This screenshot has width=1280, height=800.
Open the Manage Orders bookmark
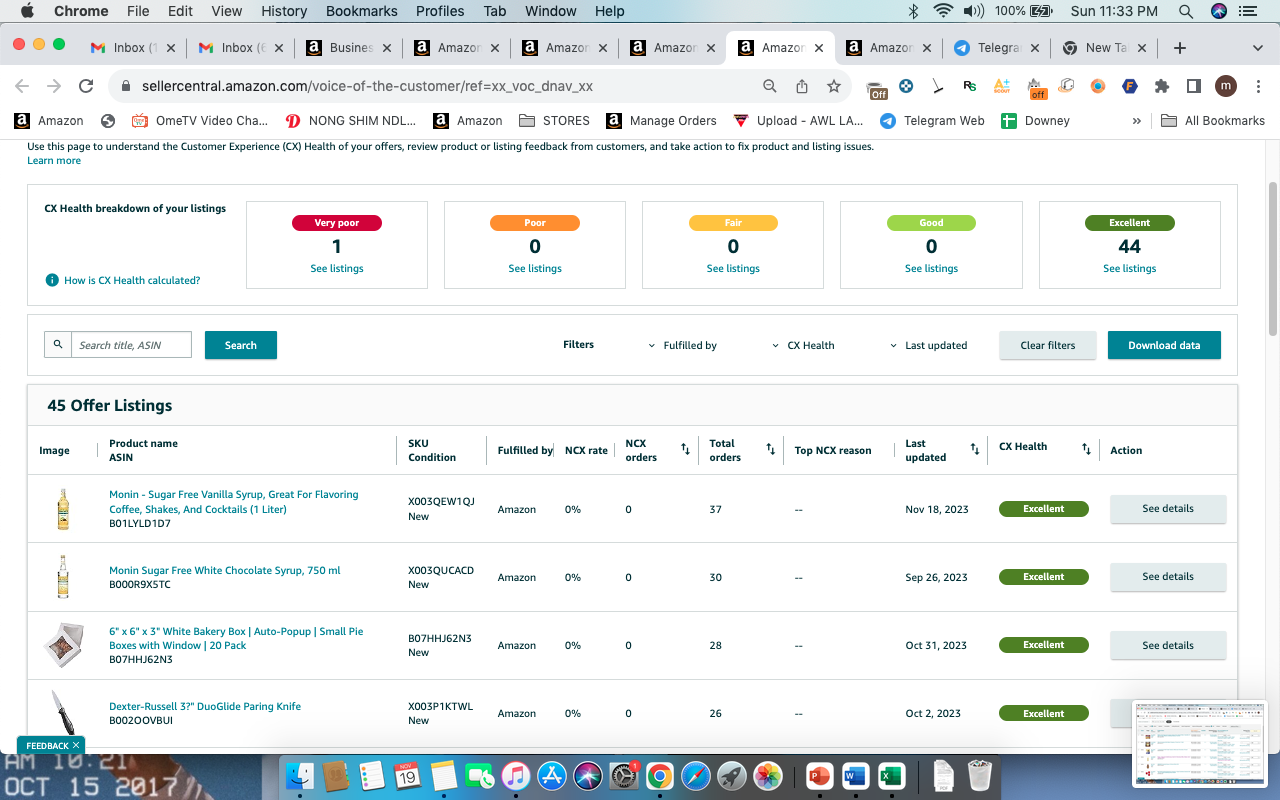661,121
